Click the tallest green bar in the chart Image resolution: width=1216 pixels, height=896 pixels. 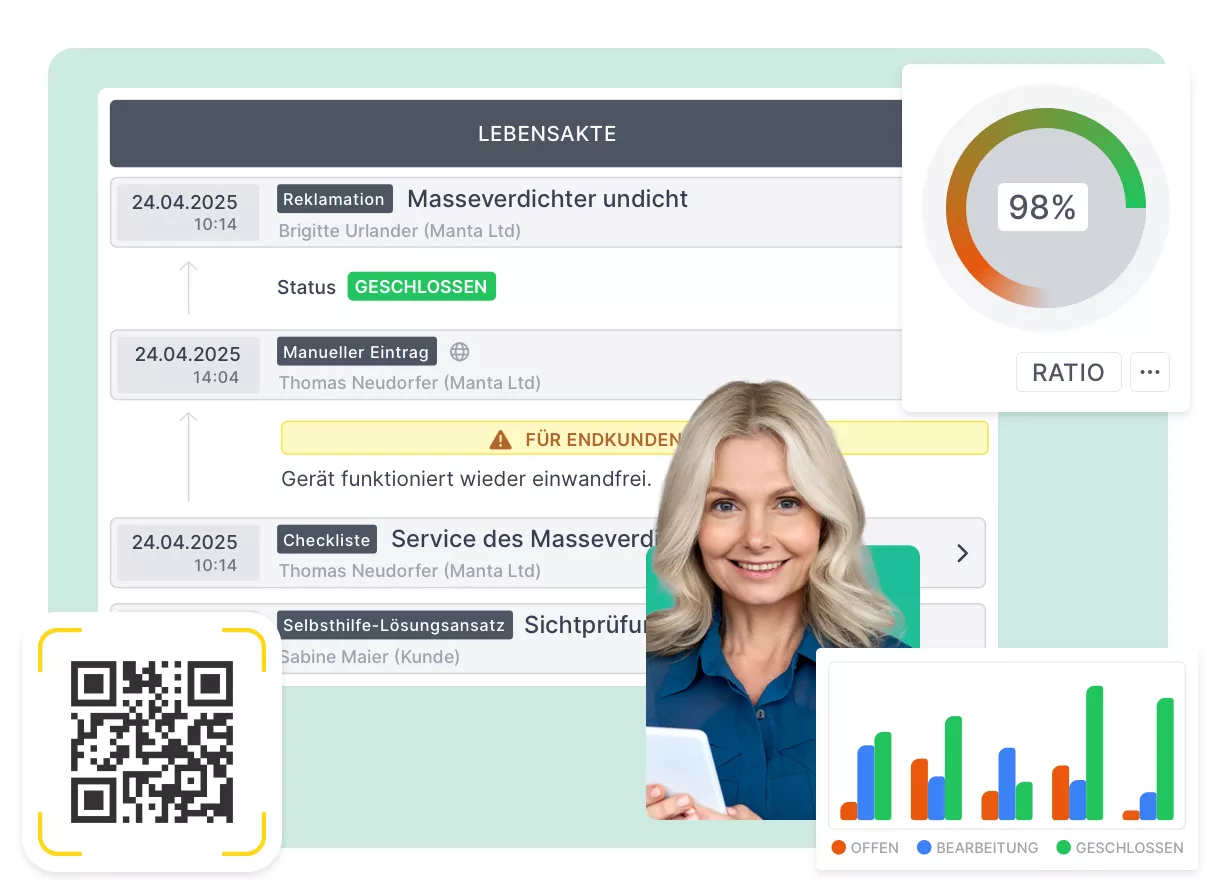pyautogui.click(x=1094, y=753)
